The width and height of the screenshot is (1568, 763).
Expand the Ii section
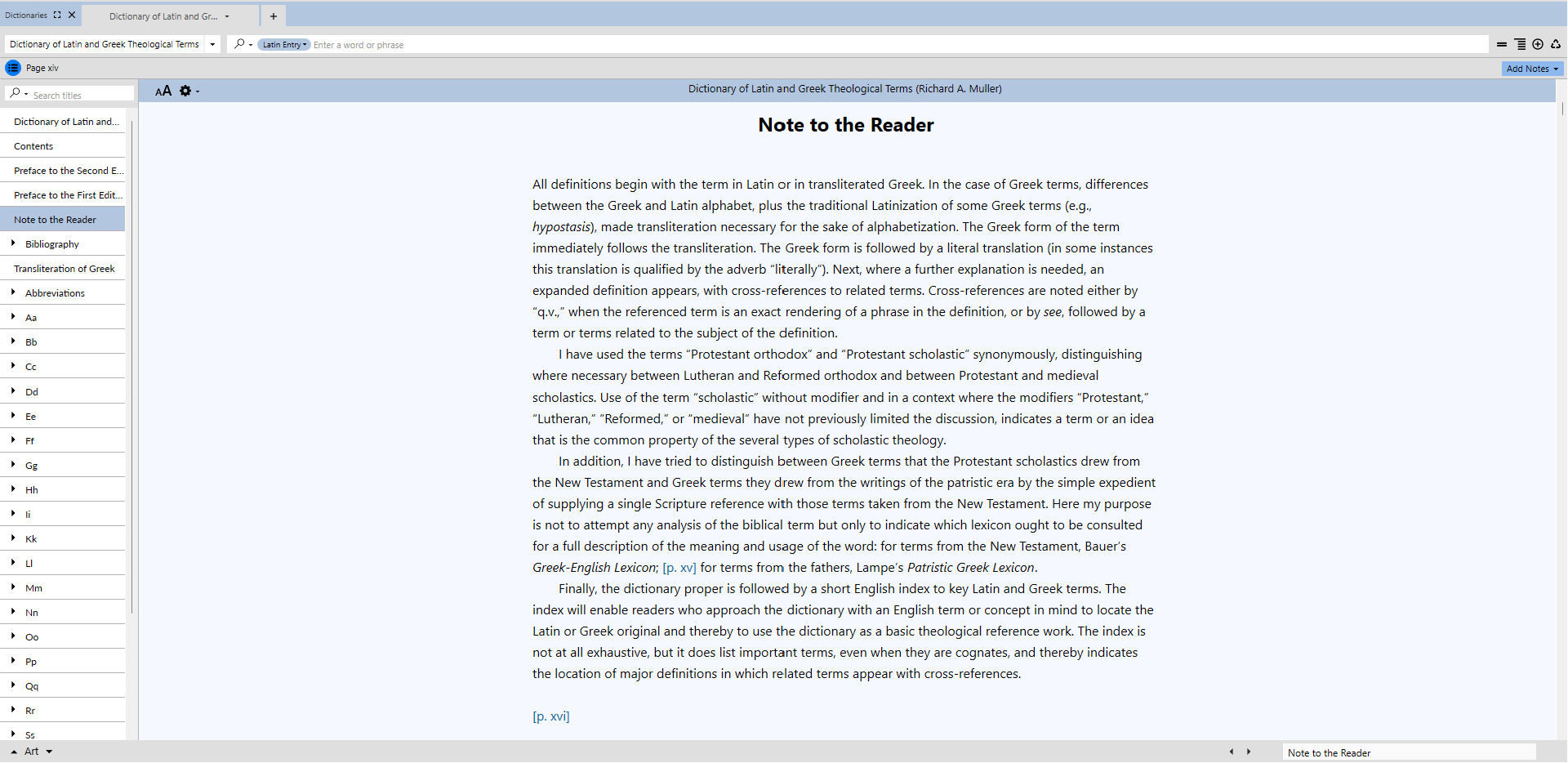(13, 514)
